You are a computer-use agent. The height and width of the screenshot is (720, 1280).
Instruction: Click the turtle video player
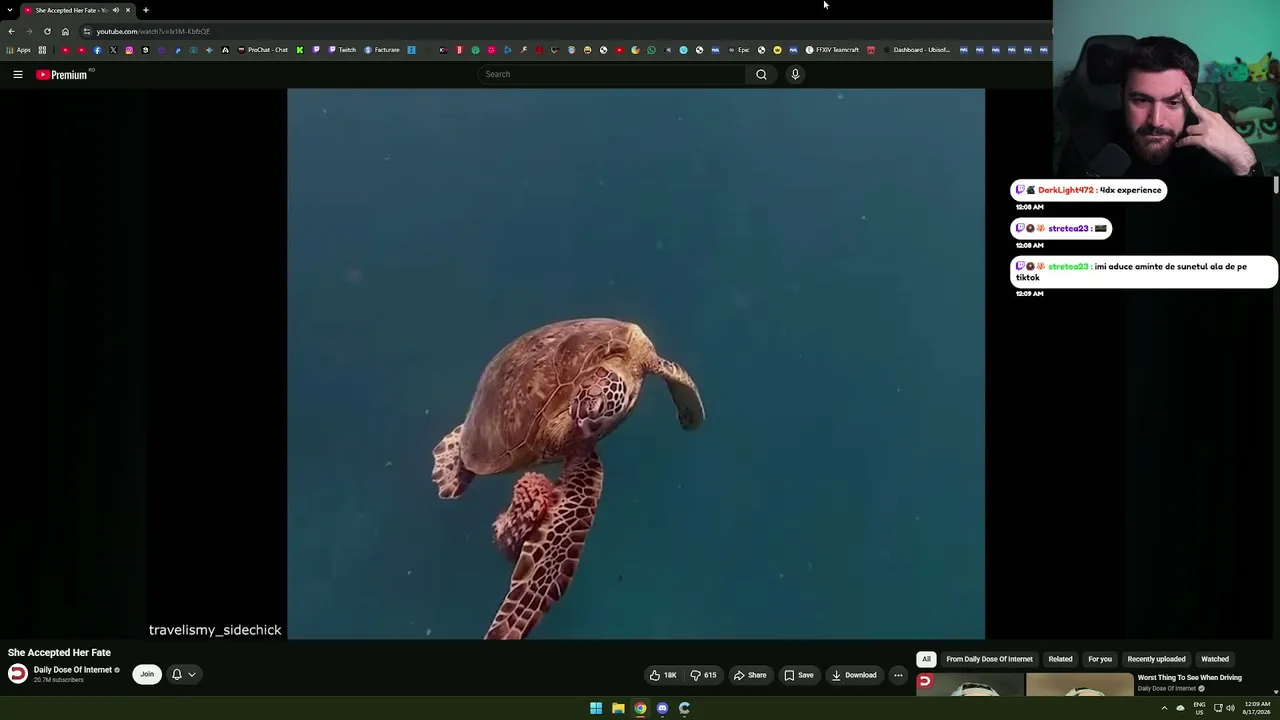[x=636, y=364]
